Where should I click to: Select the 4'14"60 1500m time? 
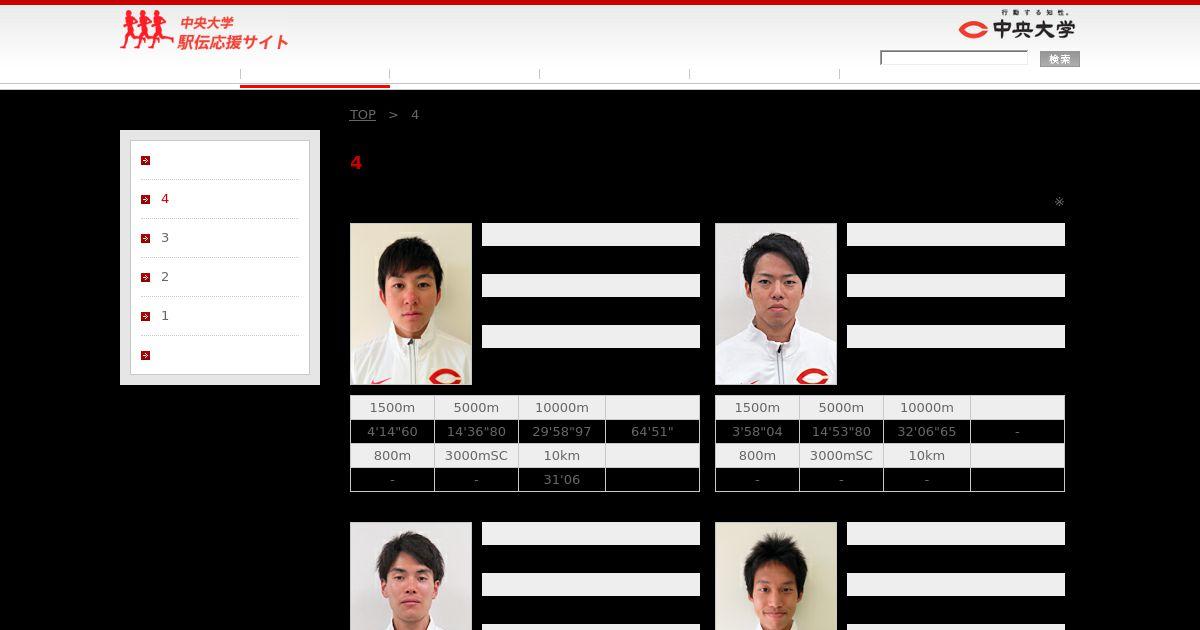(x=392, y=432)
